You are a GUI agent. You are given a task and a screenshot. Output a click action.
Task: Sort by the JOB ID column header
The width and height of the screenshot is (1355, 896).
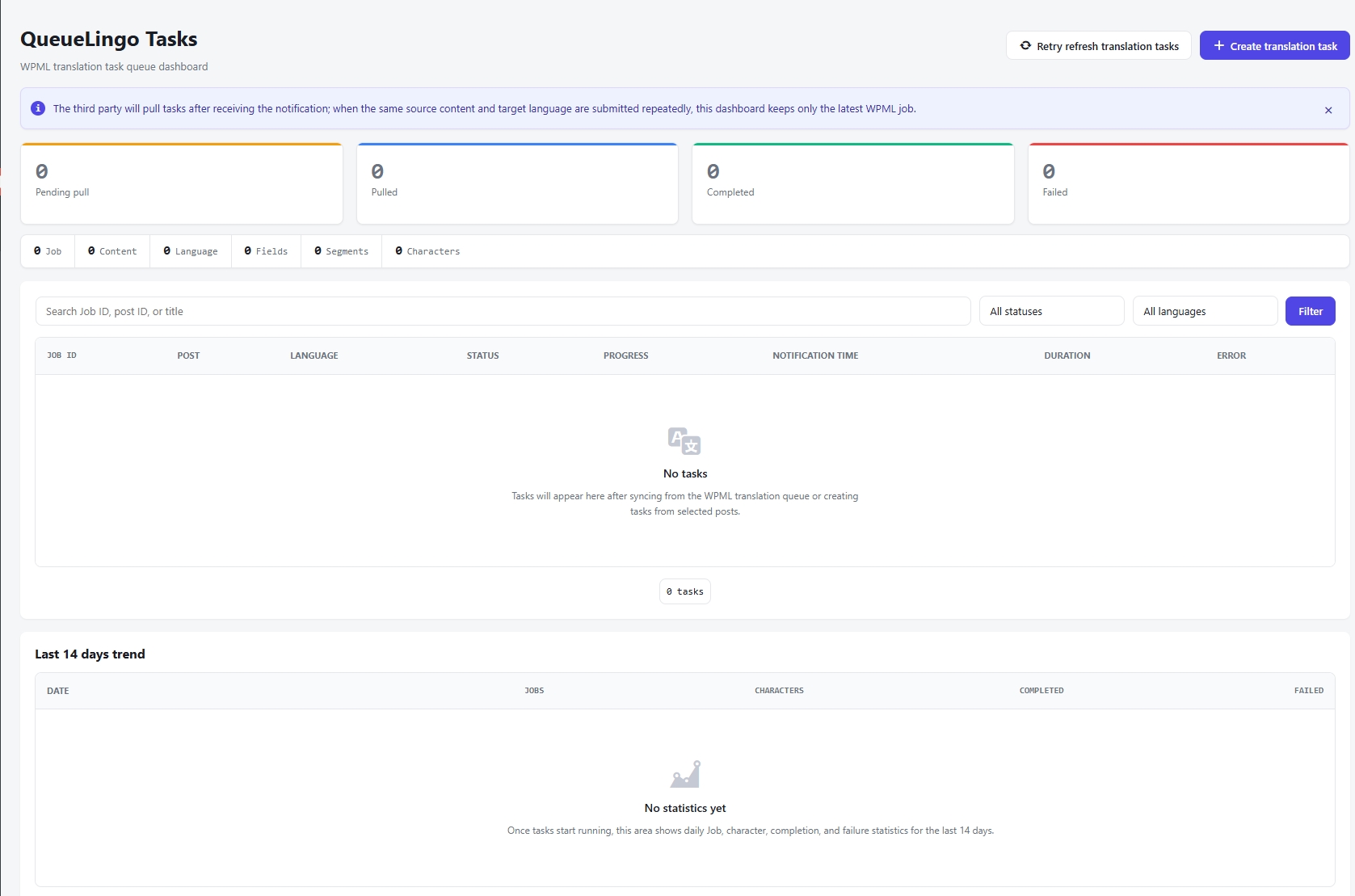coord(61,355)
